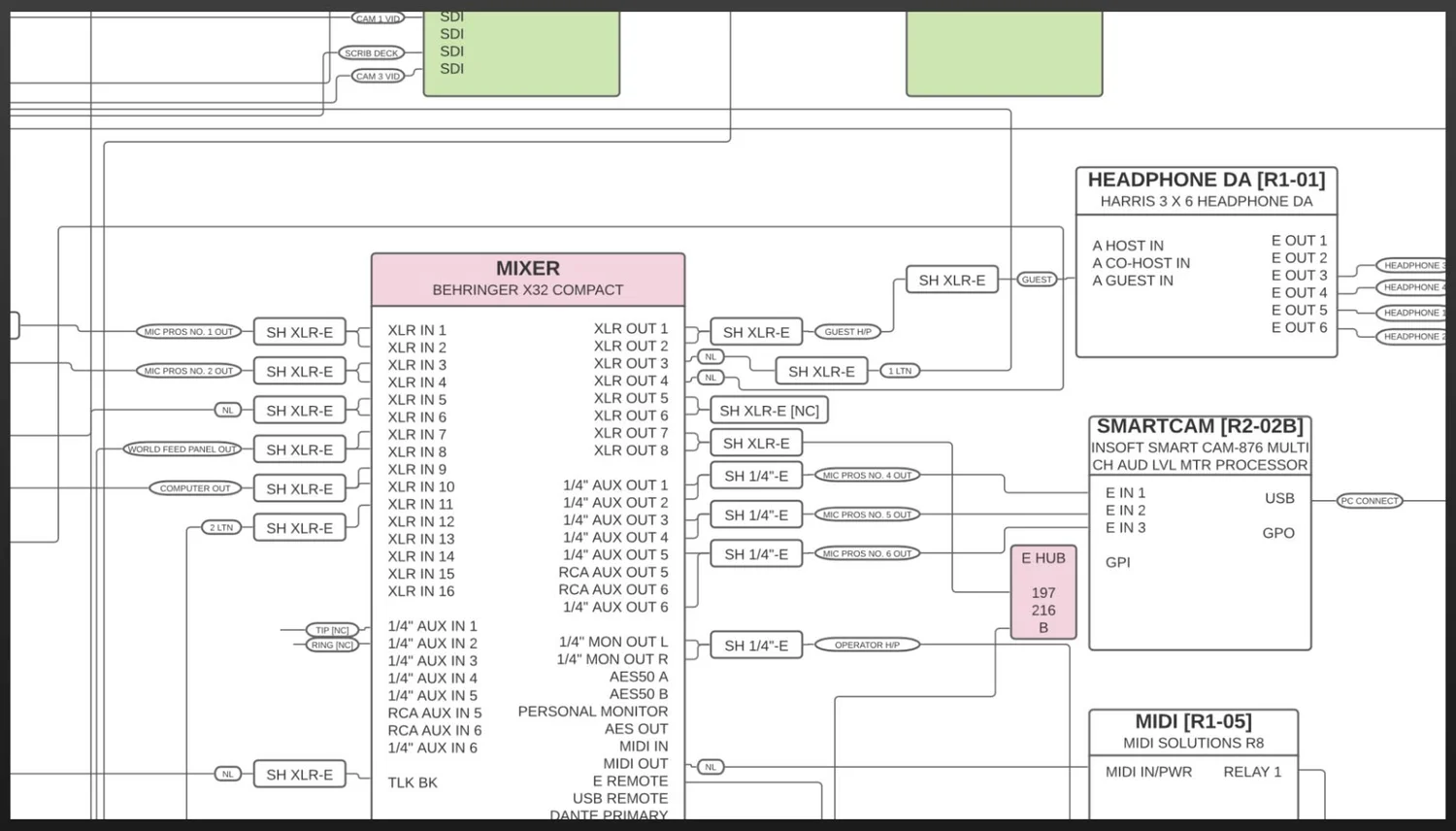This screenshot has width=1456, height=831.
Task: Click the GUEST H/P label
Action: point(847,332)
